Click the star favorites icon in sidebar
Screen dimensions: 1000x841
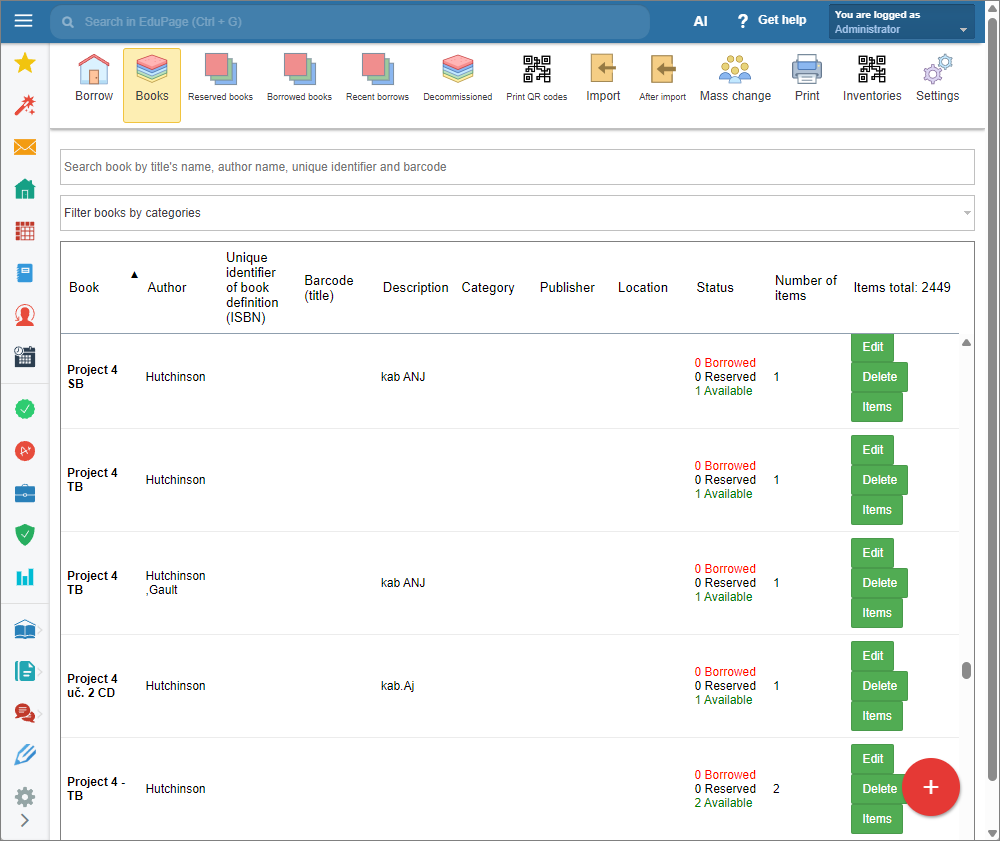click(x=25, y=64)
